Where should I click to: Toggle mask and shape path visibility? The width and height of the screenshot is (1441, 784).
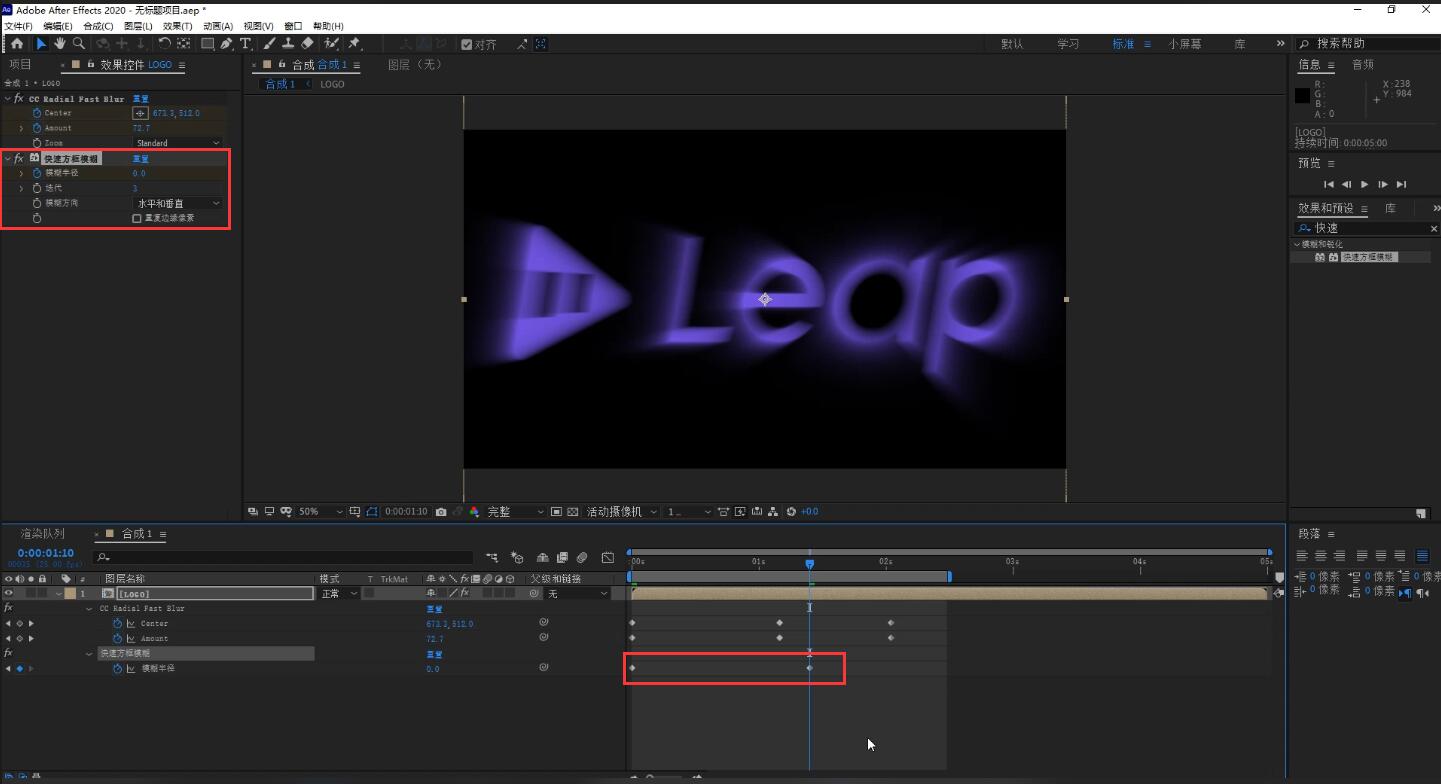click(x=371, y=511)
